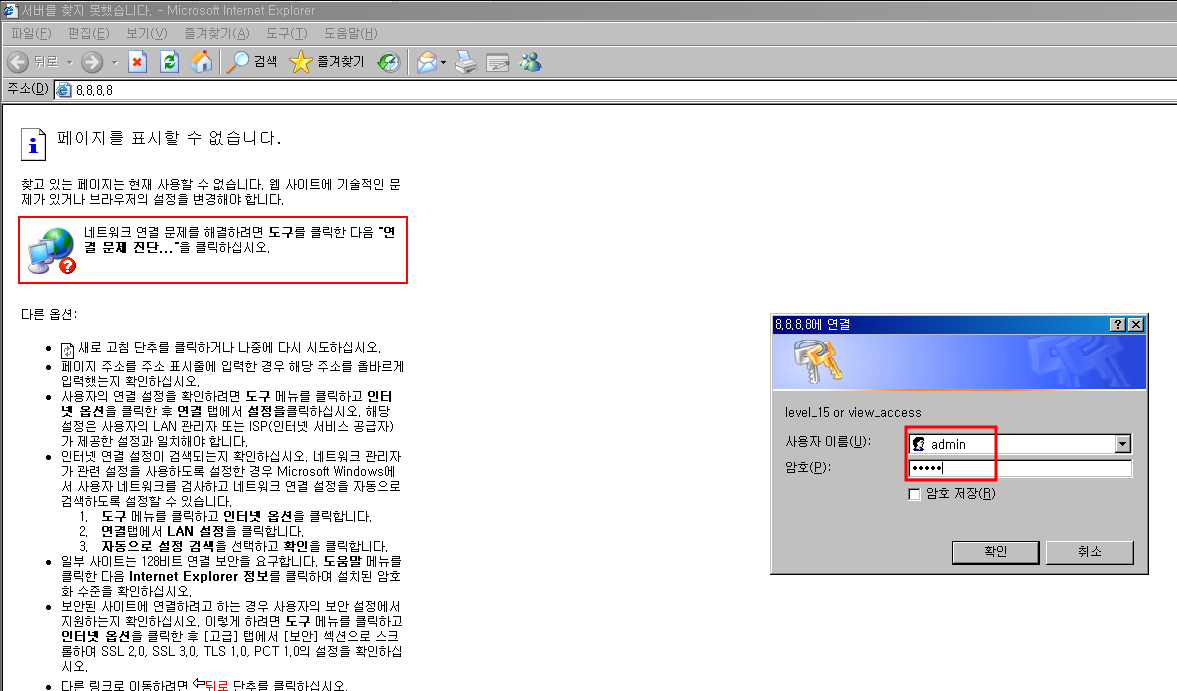Expand the username combo box dropdown arrow

tap(1122, 444)
